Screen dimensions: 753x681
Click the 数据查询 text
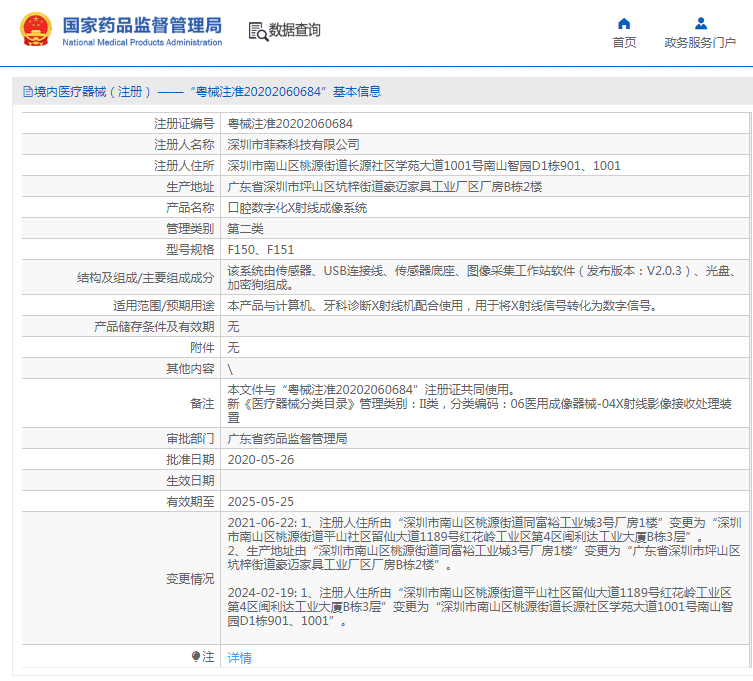(x=294, y=30)
